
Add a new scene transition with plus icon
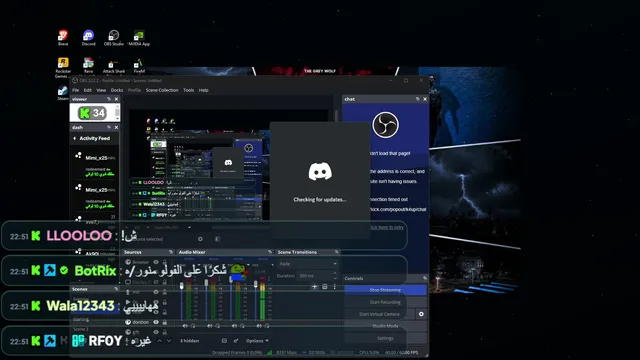coord(315,287)
